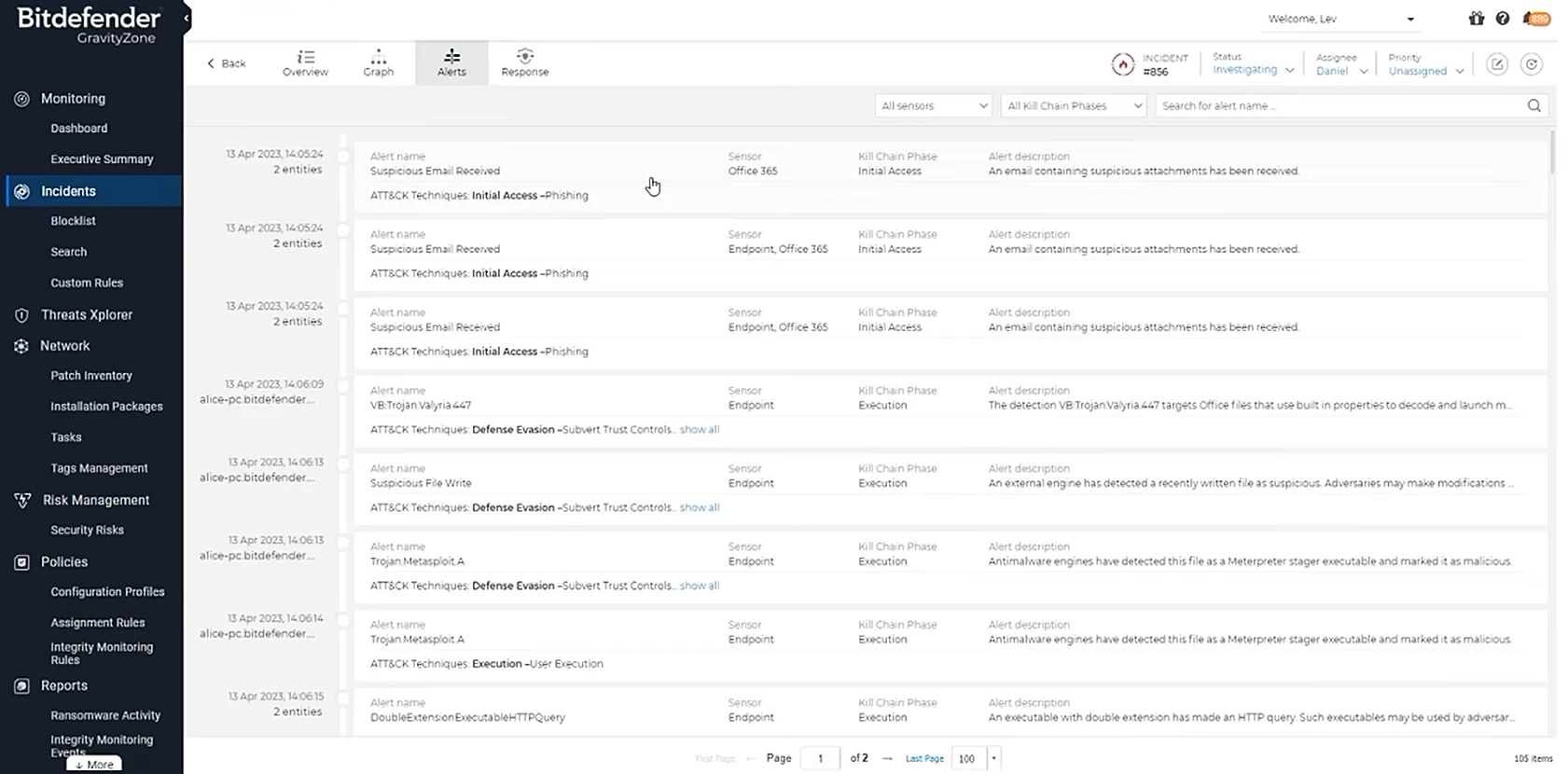The image size is (1568, 774).
Task: Open Configuration Profiles in the sidebar
Action: [107, 592]
